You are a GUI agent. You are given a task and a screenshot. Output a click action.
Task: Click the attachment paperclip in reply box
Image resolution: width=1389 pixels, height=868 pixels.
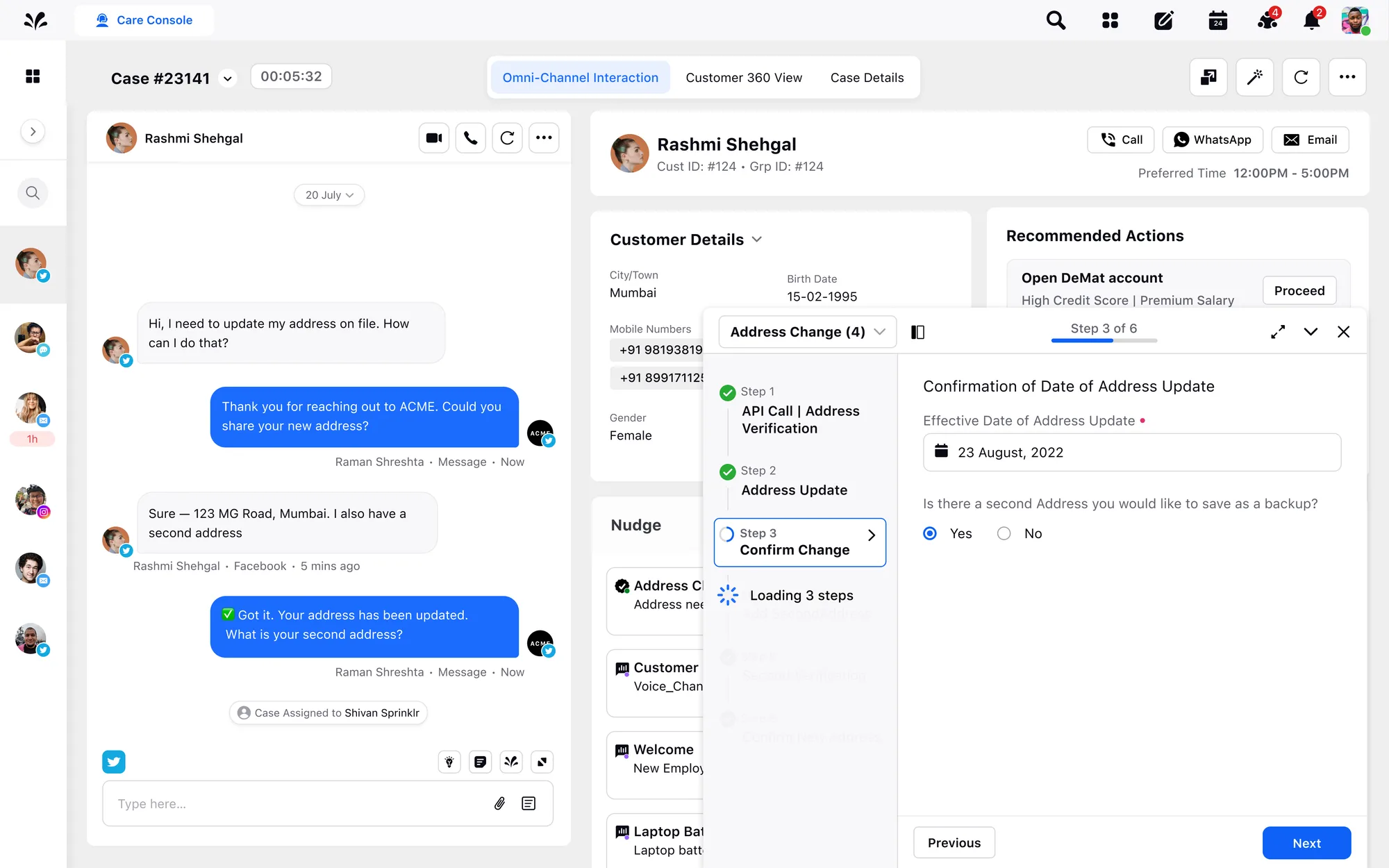point(499,803)
